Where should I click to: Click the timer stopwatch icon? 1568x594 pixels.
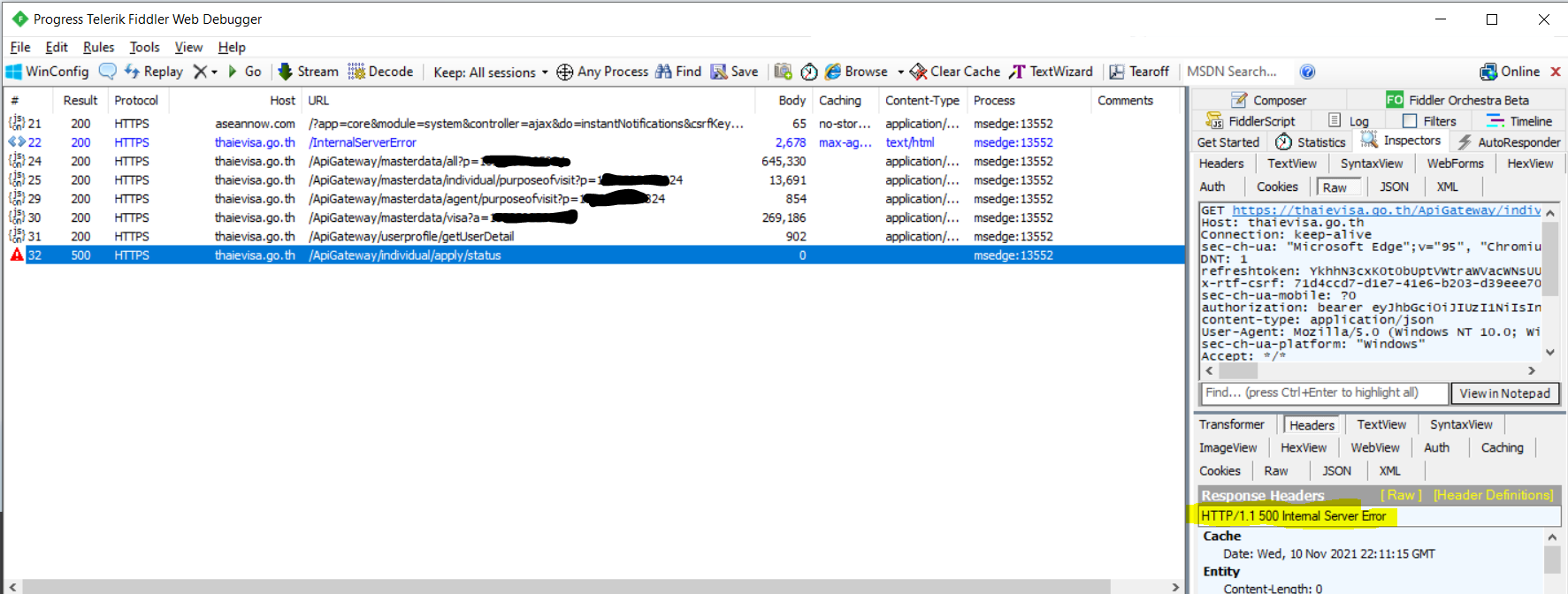pyautogui.click(x=809, y=72)
